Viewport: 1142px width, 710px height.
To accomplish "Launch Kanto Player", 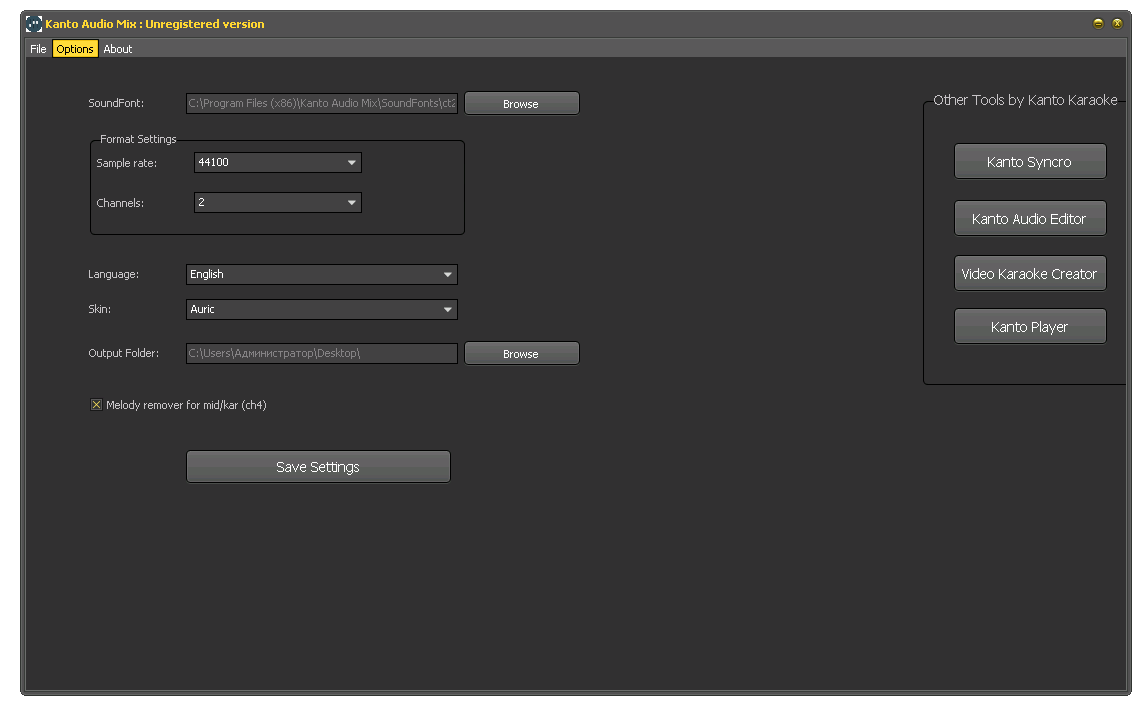I will pos(1030,327).
